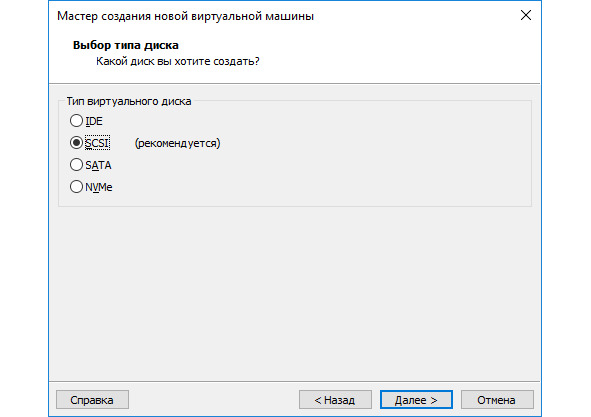Screen dimensions: 591x417
Task: Choose the SCSI radio button circle
Action: (76, 143)
